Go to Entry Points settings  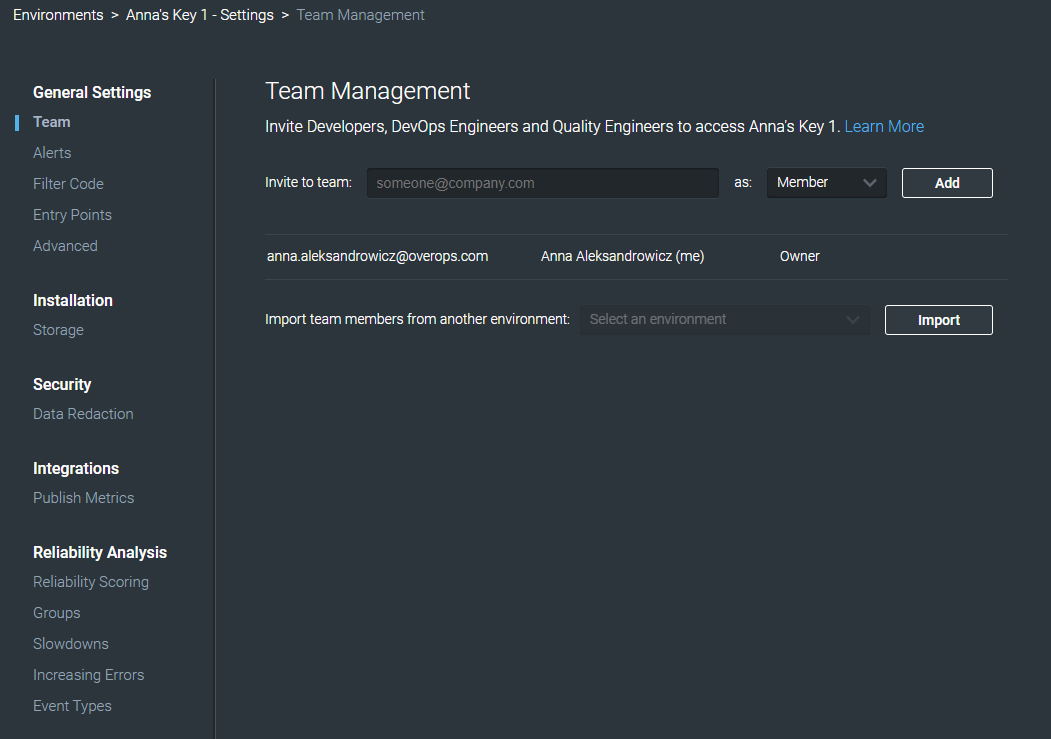click(x=72, y=215)
